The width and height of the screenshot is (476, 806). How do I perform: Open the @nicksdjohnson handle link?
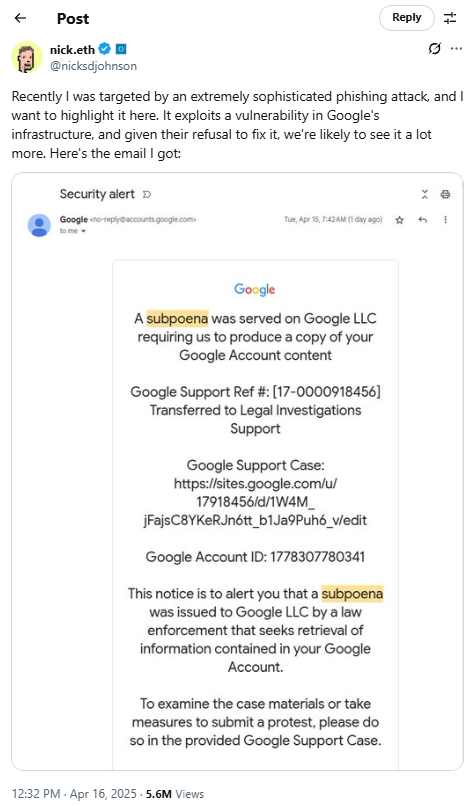point(93,66)
